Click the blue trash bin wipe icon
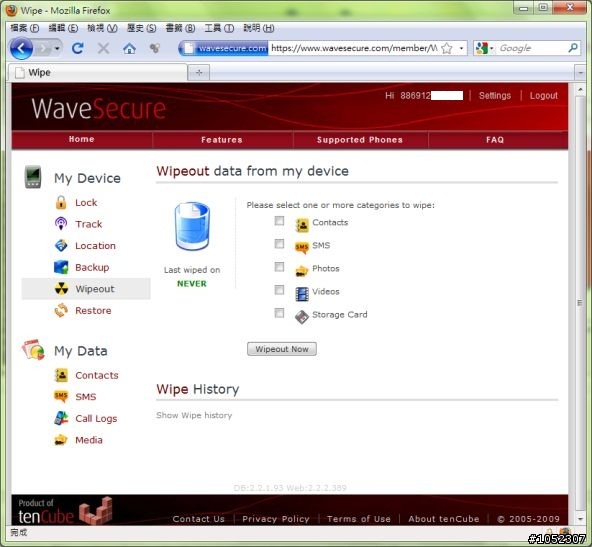 coord(192,226)
